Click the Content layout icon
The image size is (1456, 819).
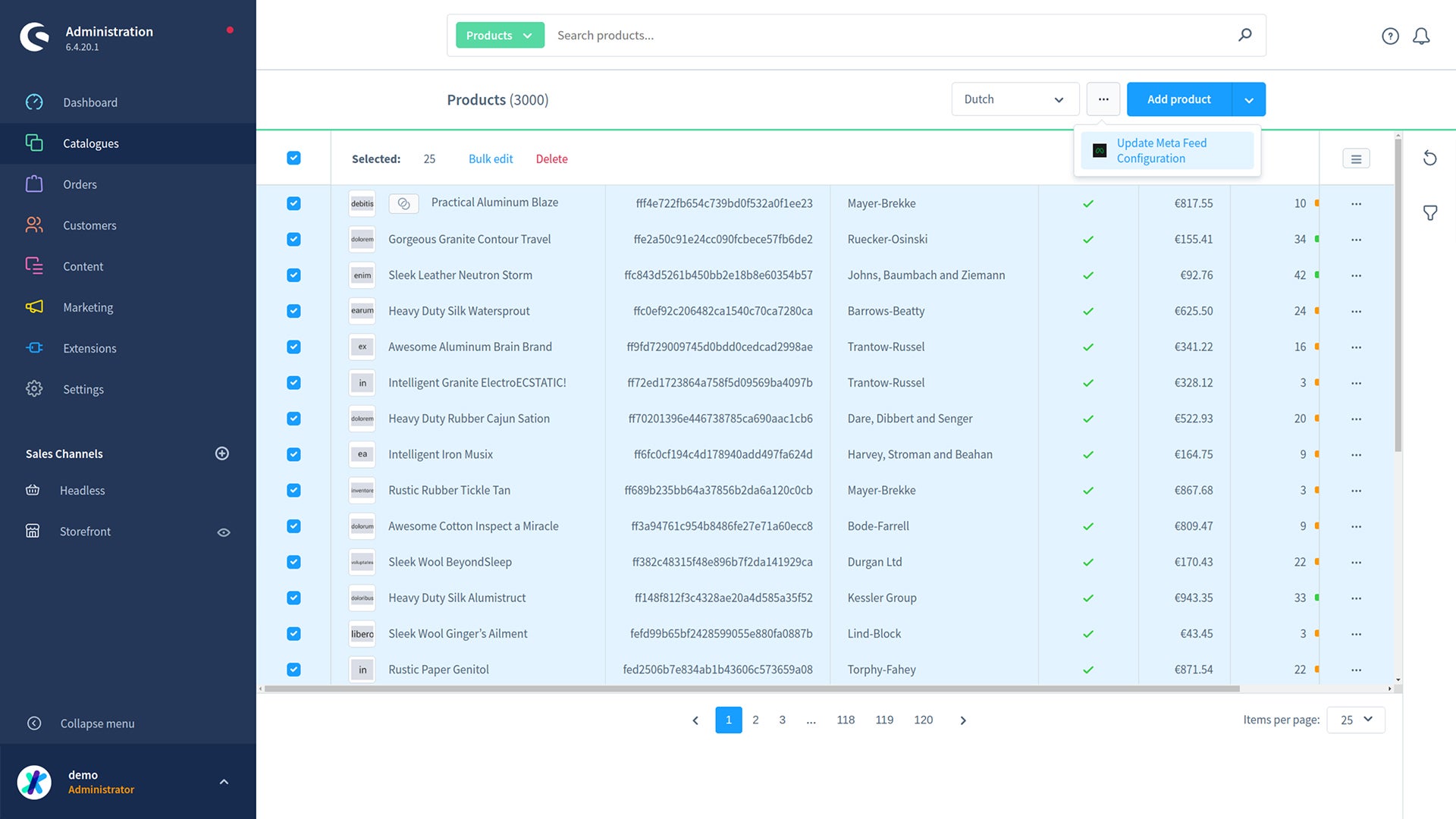pos(34,266)
